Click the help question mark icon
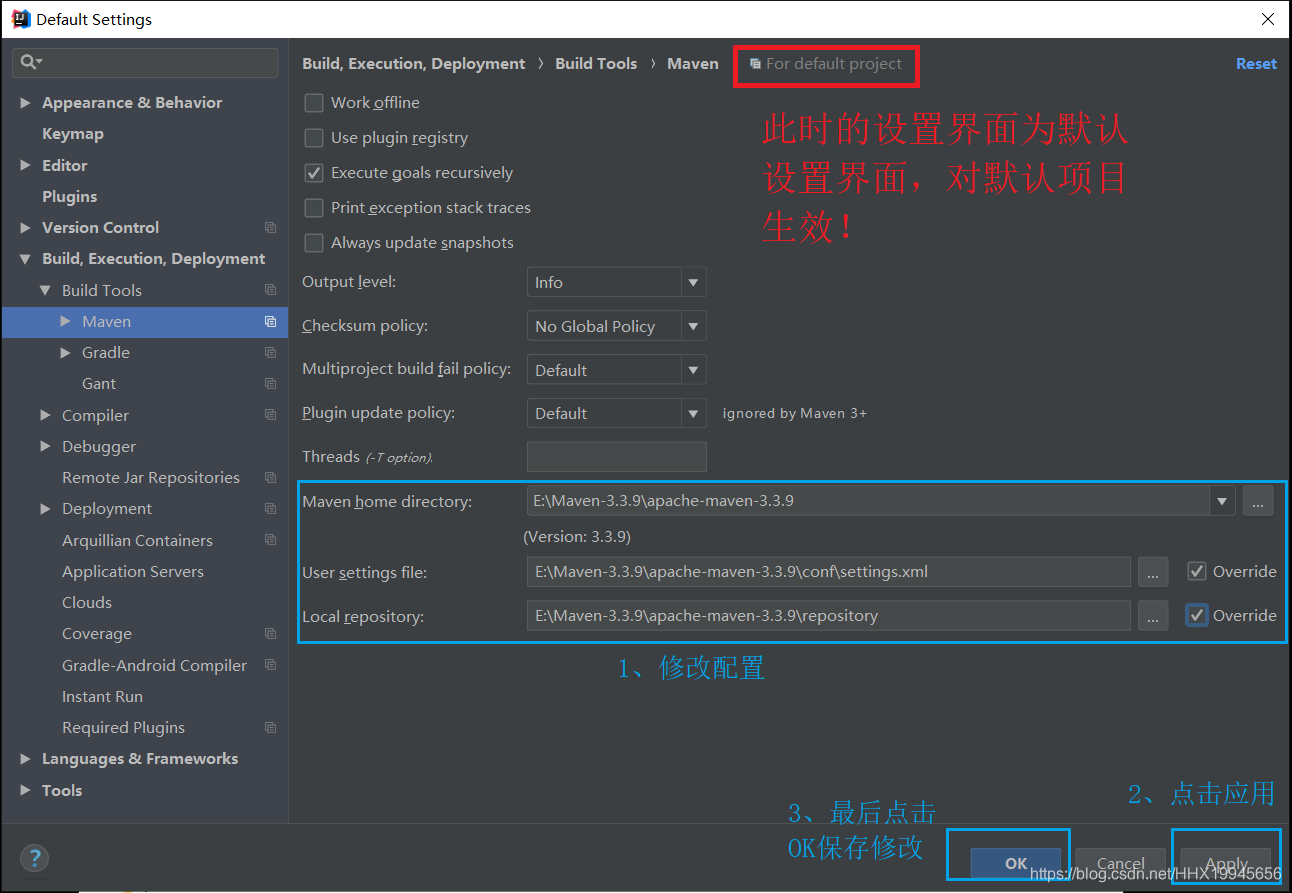This screenshot has width=1292, height=893. pos(34,858)
